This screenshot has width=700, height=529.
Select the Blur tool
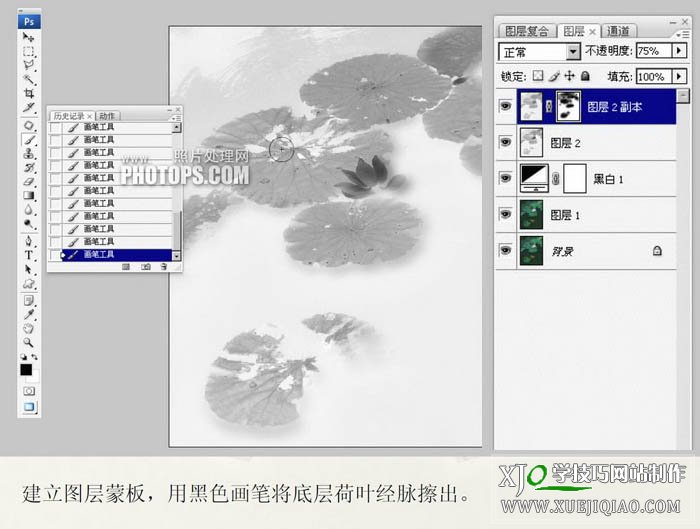point(29,209)
